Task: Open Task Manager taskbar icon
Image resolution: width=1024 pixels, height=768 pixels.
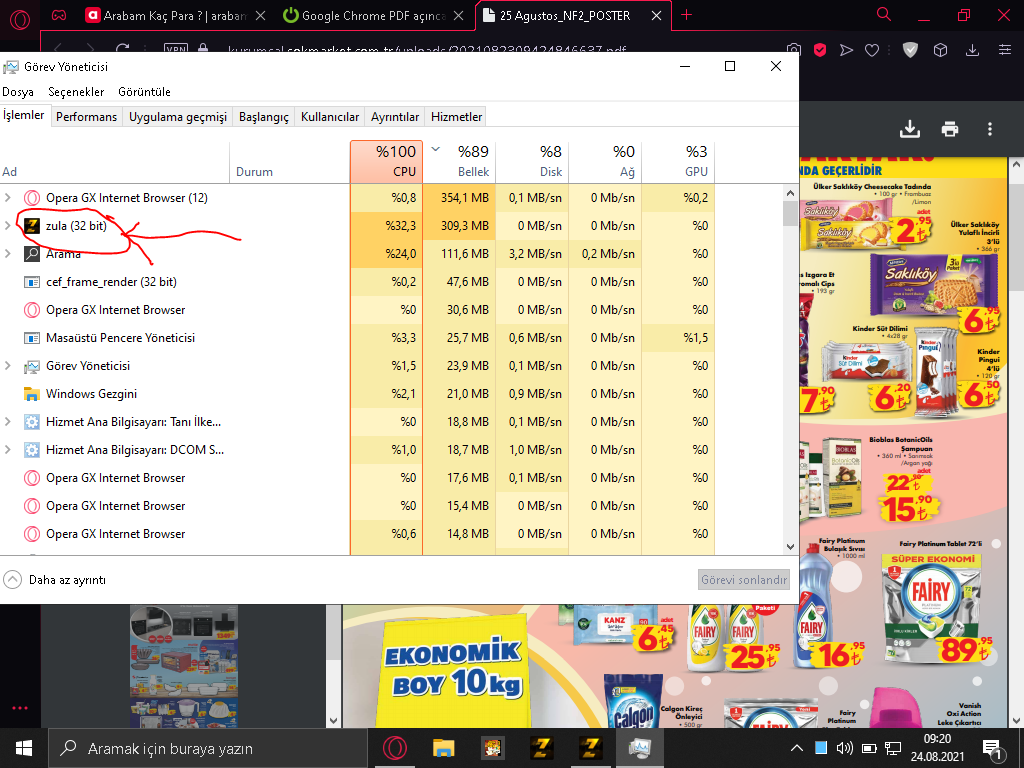Action: coord(639,748)
